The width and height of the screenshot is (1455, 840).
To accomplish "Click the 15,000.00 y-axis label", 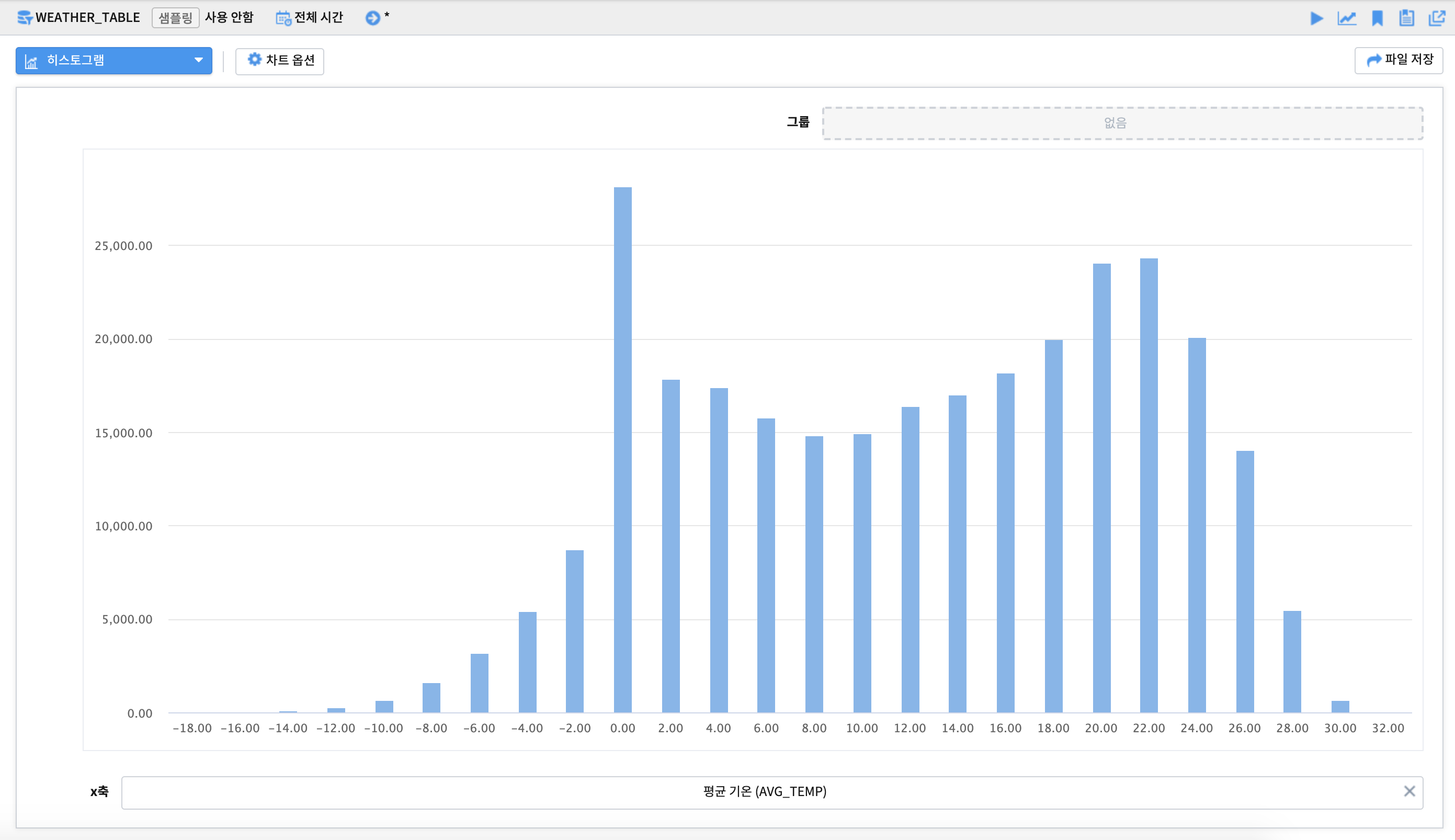I will point(123,433).
